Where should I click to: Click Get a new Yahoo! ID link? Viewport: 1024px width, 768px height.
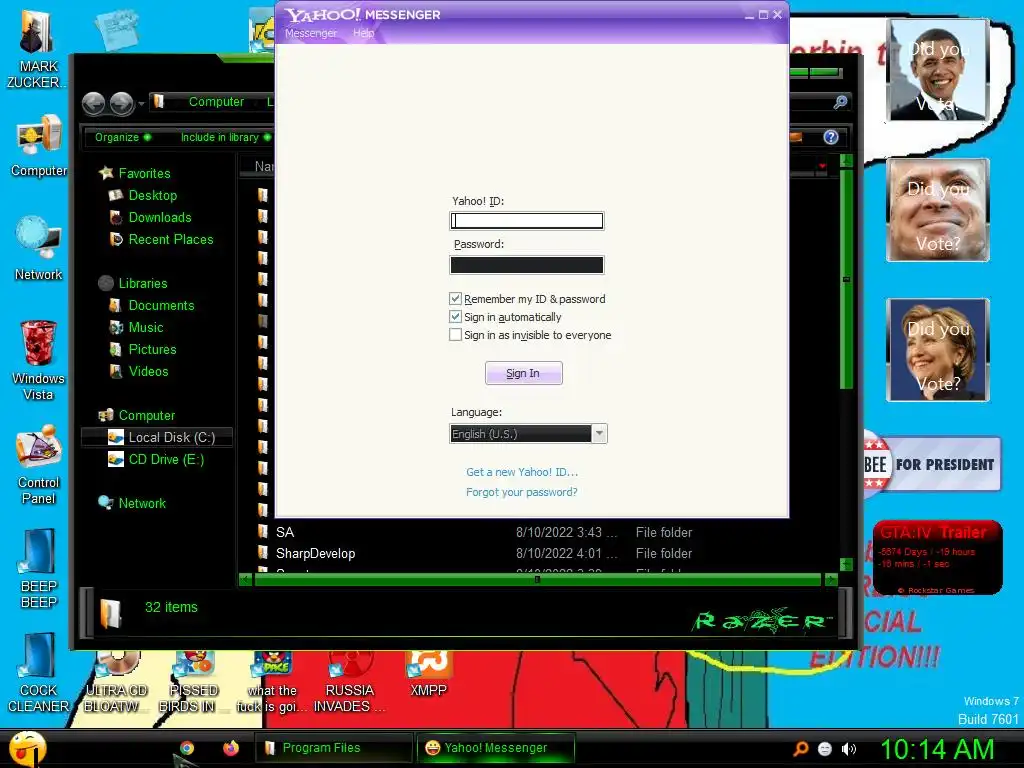click(522, 472)
